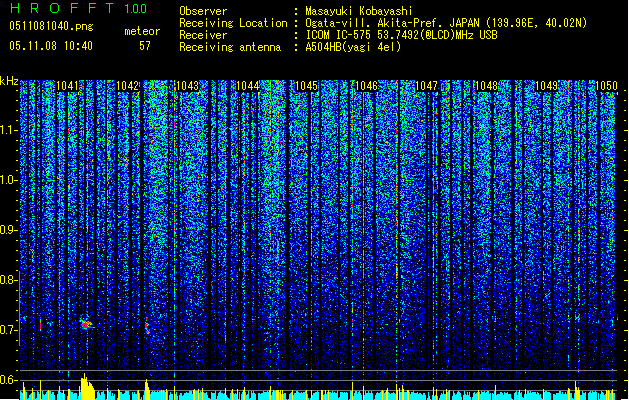Click the 1046 time marker
629x400 pixels.
coord(367,86)
